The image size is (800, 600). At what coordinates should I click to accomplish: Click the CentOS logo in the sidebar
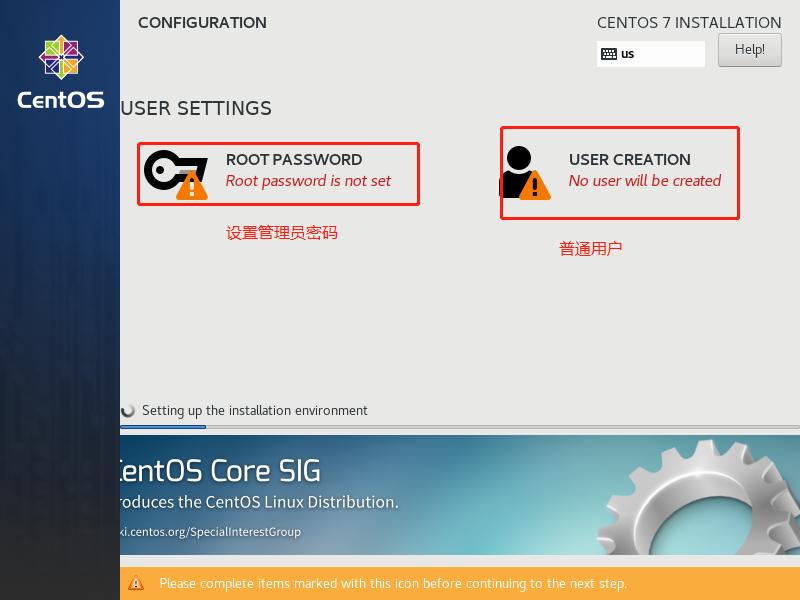[59, 58]
